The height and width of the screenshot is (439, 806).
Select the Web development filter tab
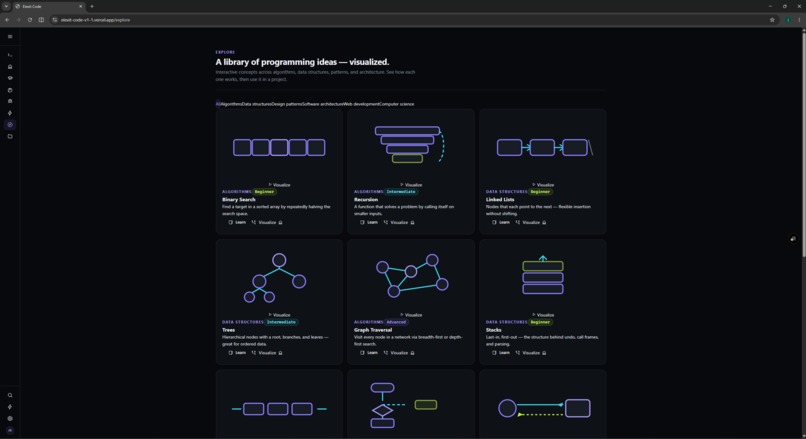(x=361, y=104)
